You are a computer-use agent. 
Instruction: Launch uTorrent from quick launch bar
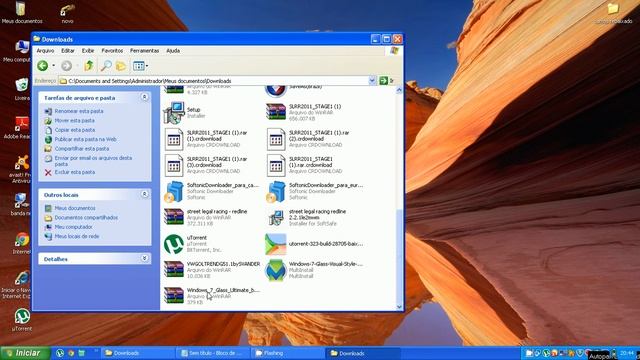pyautogui.click(x=60, y=353)
